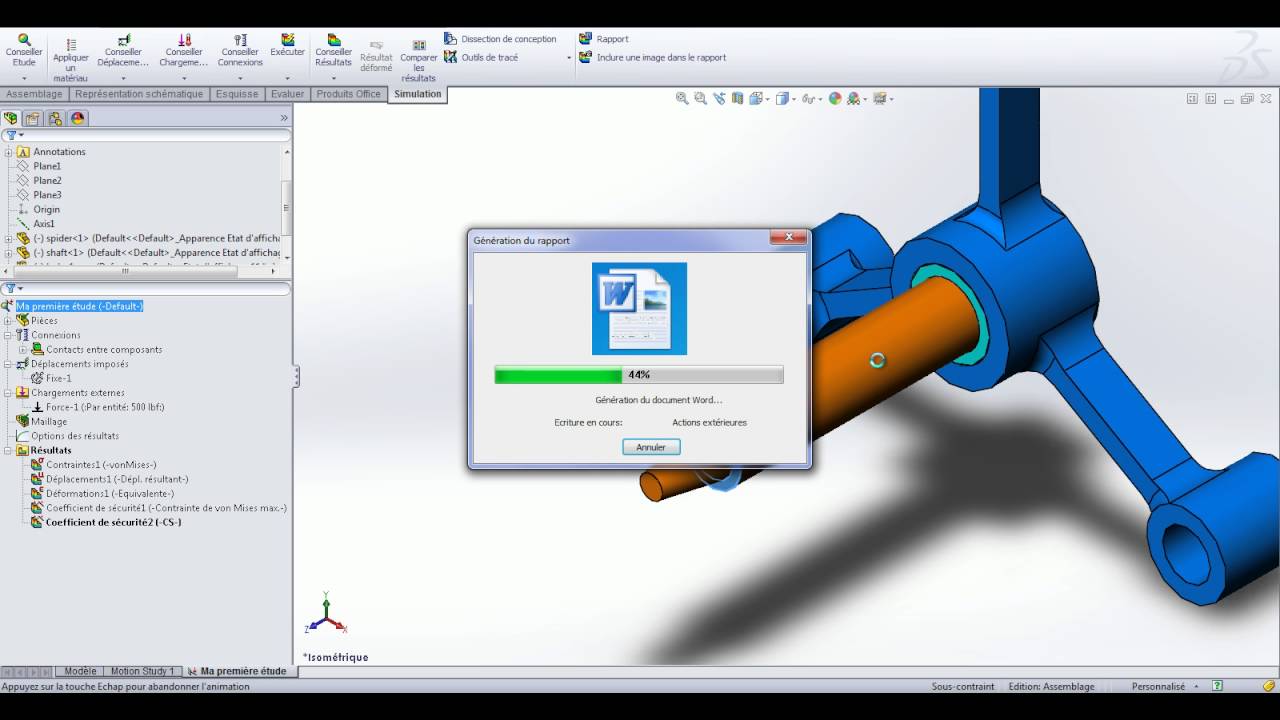The image size is (1280, 720).
Task: Collapse the Résultats folder
Action: coord(9,450)
